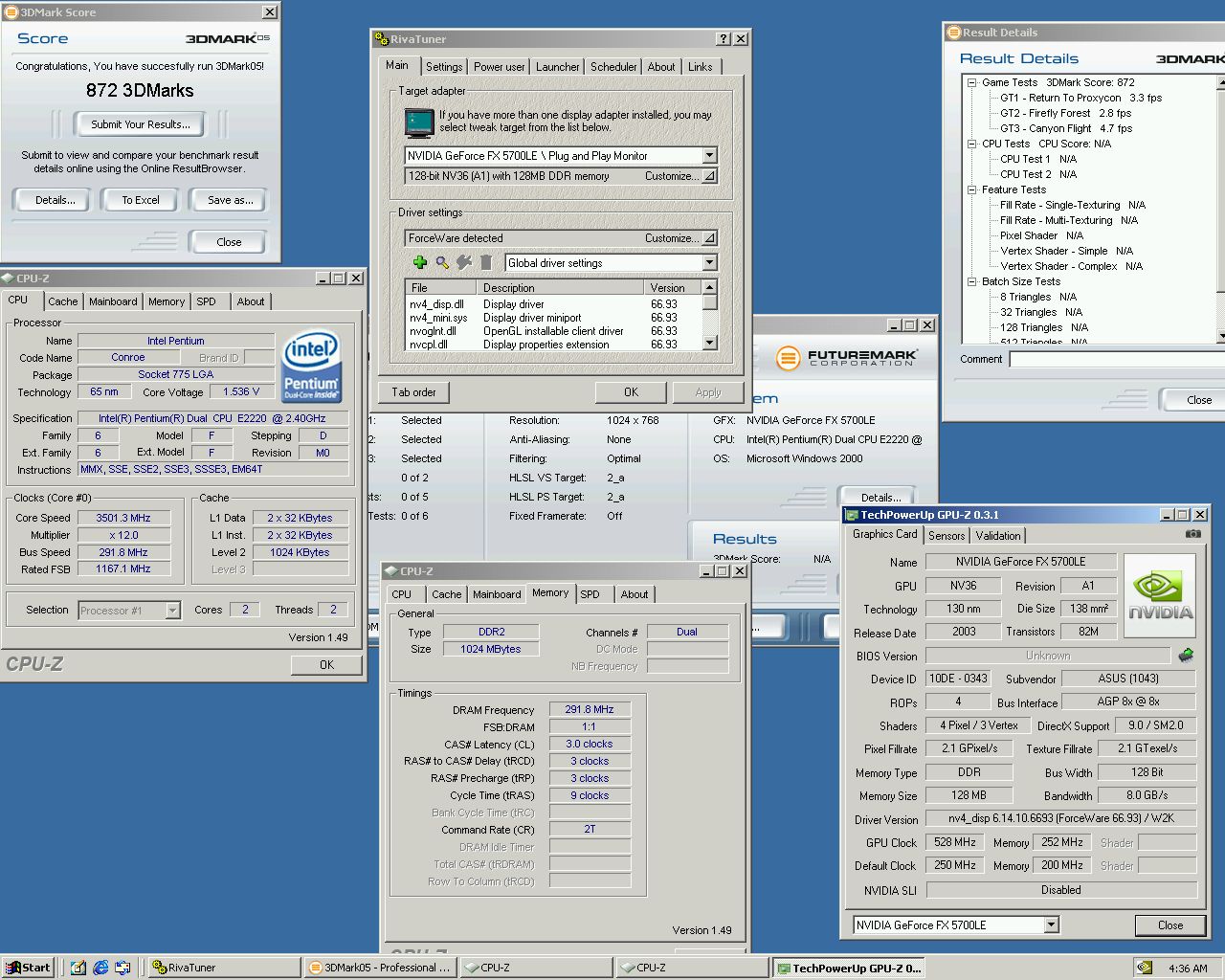1225x980 pixels.
Task: Open the Target adapter display dropdown
Action: coord(709,155)
